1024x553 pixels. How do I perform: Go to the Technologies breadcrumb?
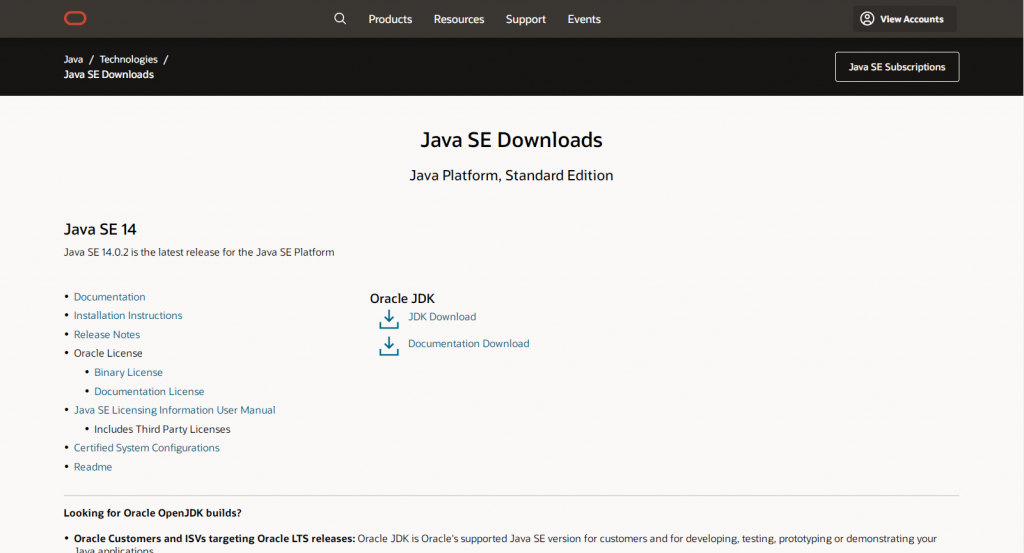(129, 59)
